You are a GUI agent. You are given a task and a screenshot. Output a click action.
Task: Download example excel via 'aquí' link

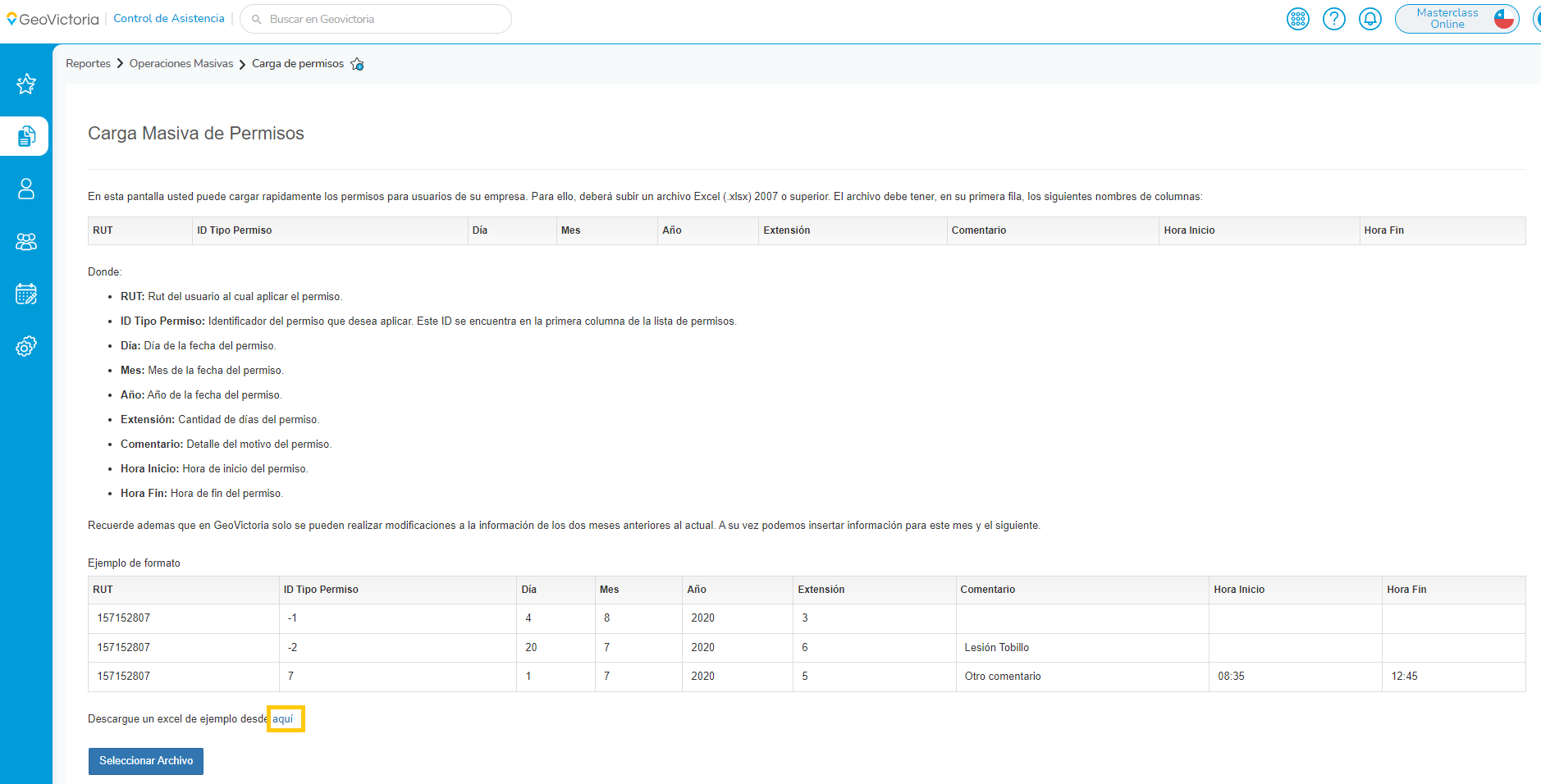[283, 719]
